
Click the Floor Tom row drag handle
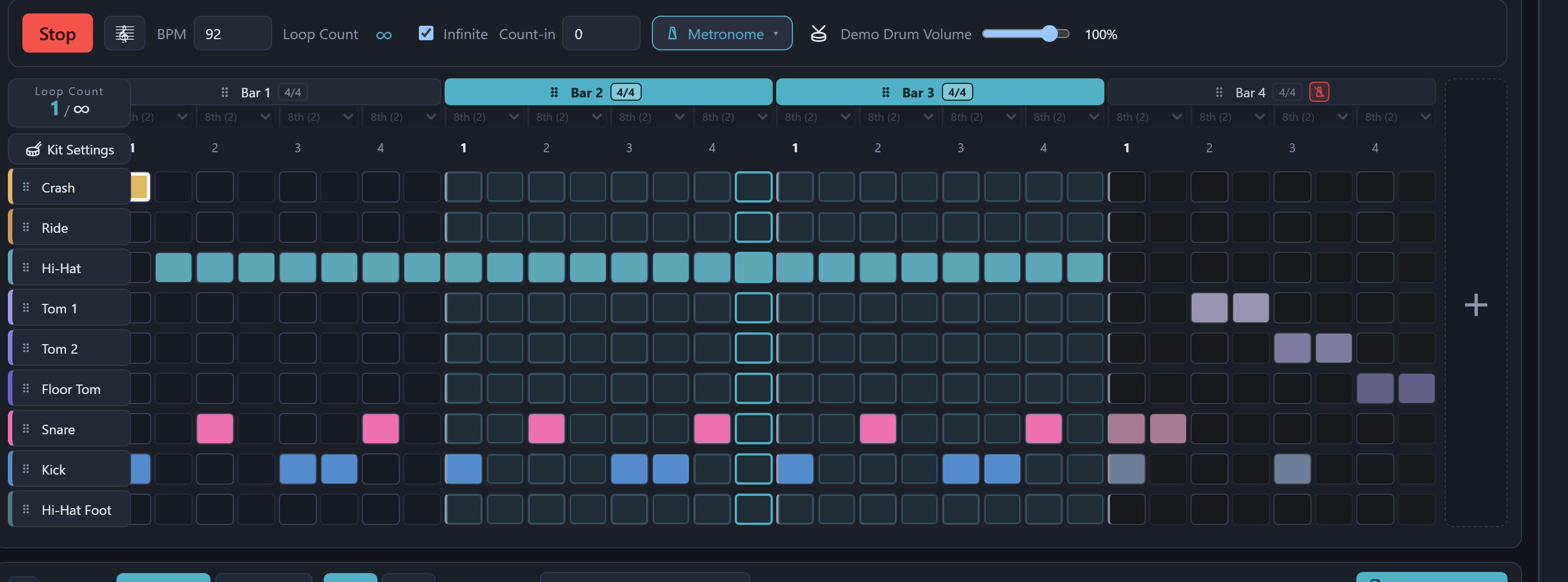tap(26, 388)
